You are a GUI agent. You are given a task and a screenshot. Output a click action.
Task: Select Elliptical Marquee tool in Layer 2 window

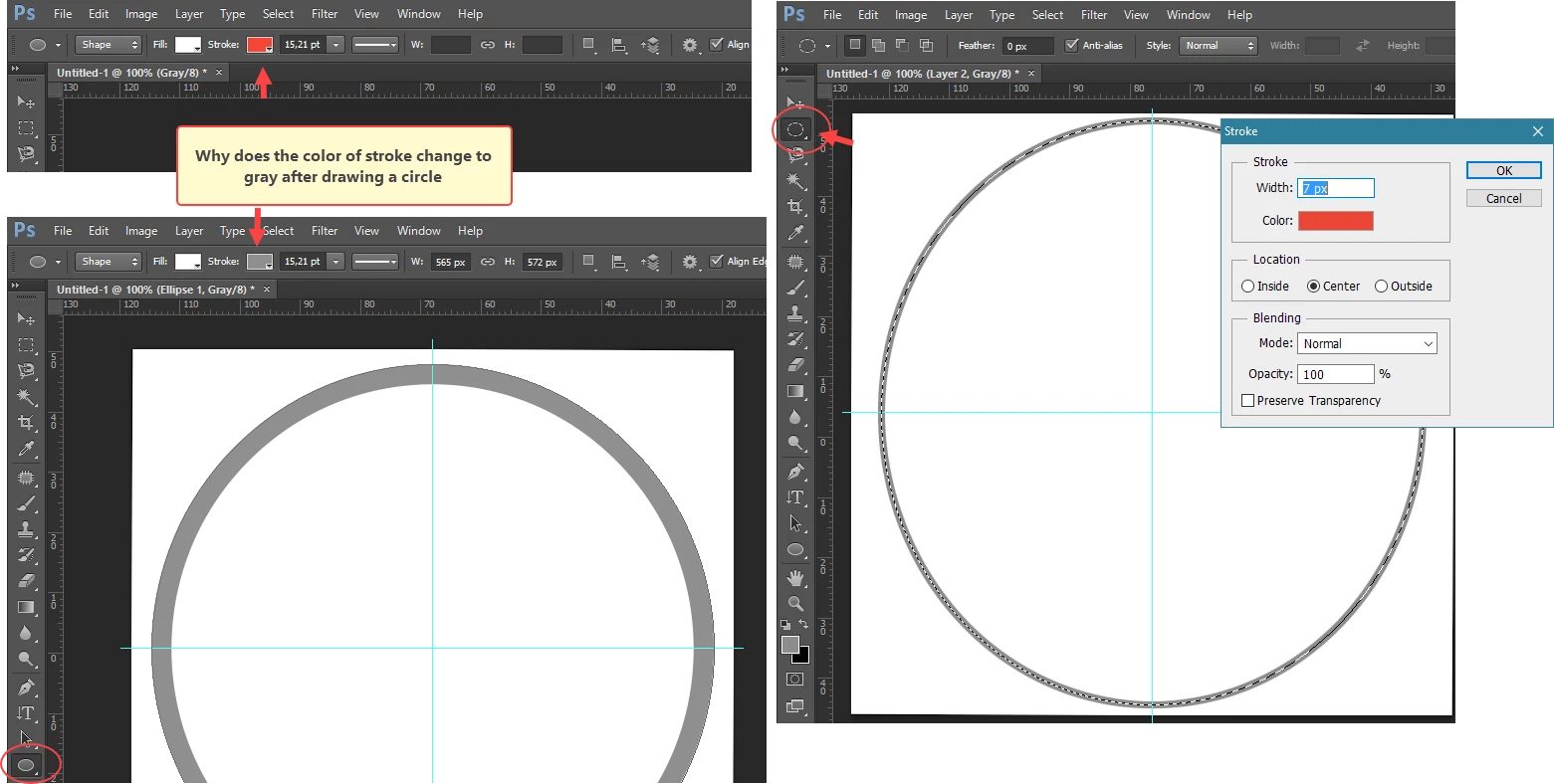pyautogui.click(x=795, y=129)
